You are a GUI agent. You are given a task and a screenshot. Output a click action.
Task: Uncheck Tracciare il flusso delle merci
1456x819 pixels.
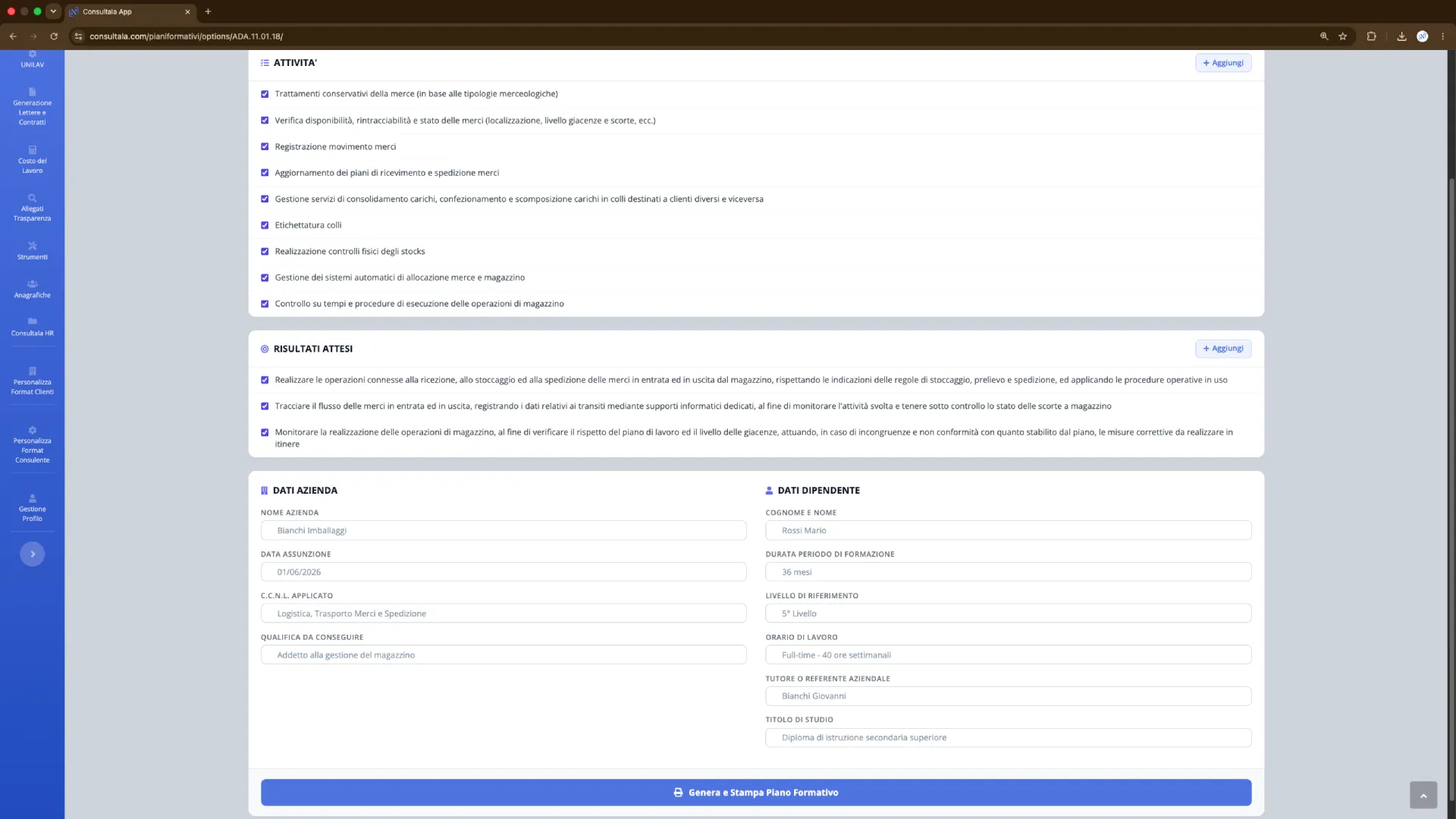[x=265, y=406]
